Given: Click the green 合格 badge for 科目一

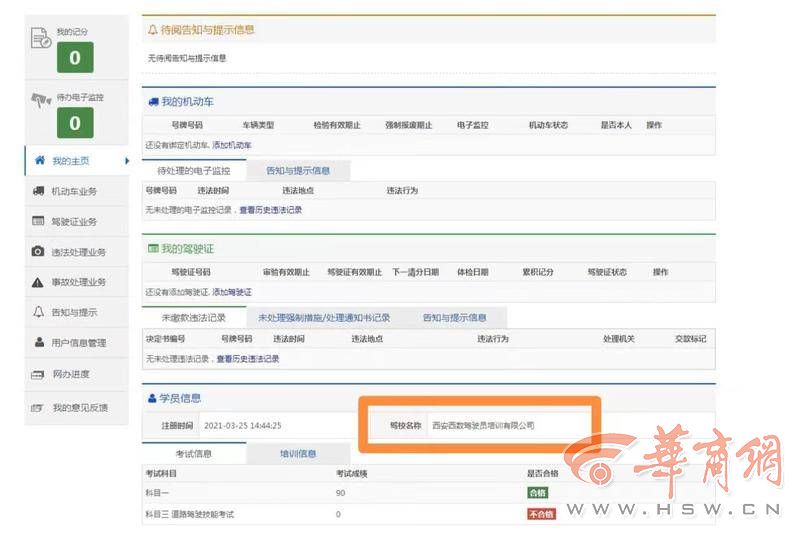Looking at the screenshot, I should pos(538,493).
